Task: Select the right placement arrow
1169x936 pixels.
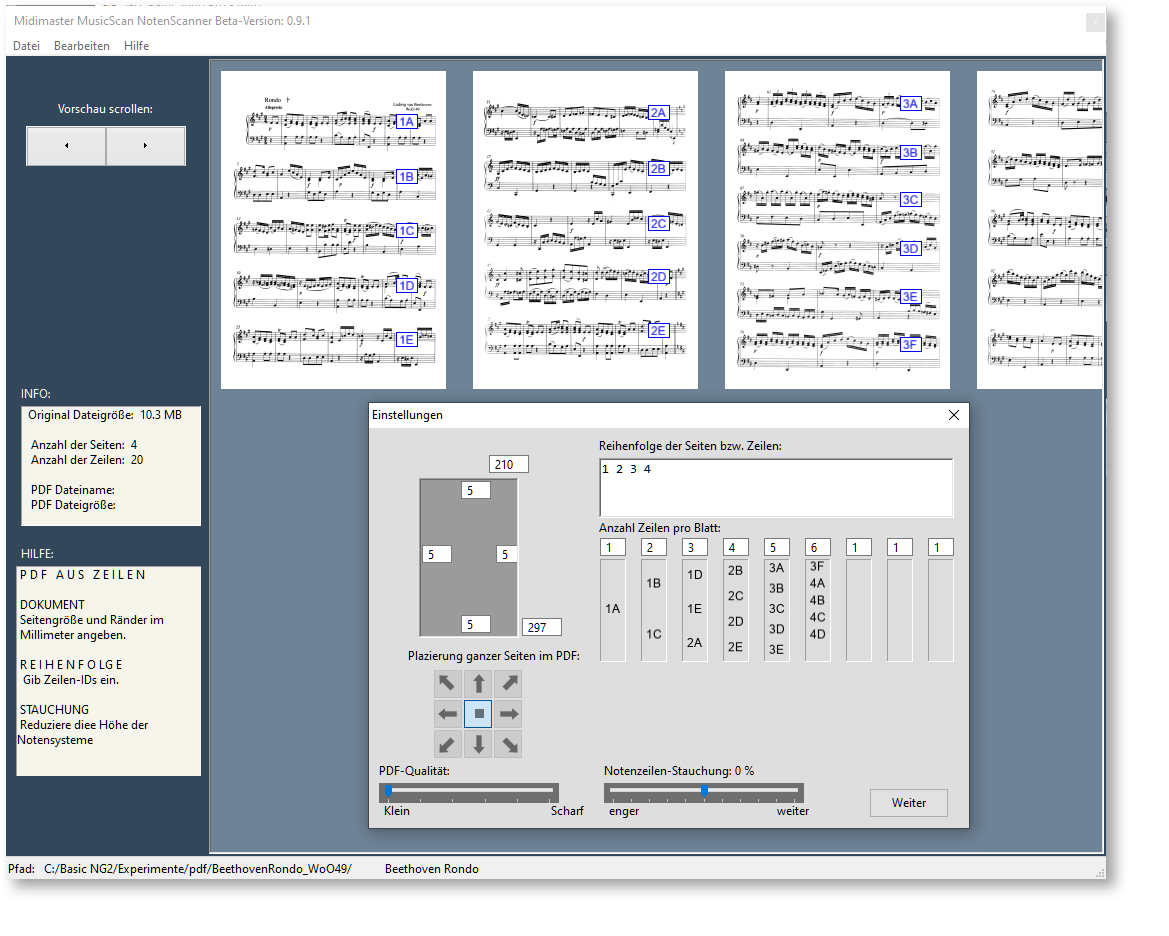Action: [510, 714]
